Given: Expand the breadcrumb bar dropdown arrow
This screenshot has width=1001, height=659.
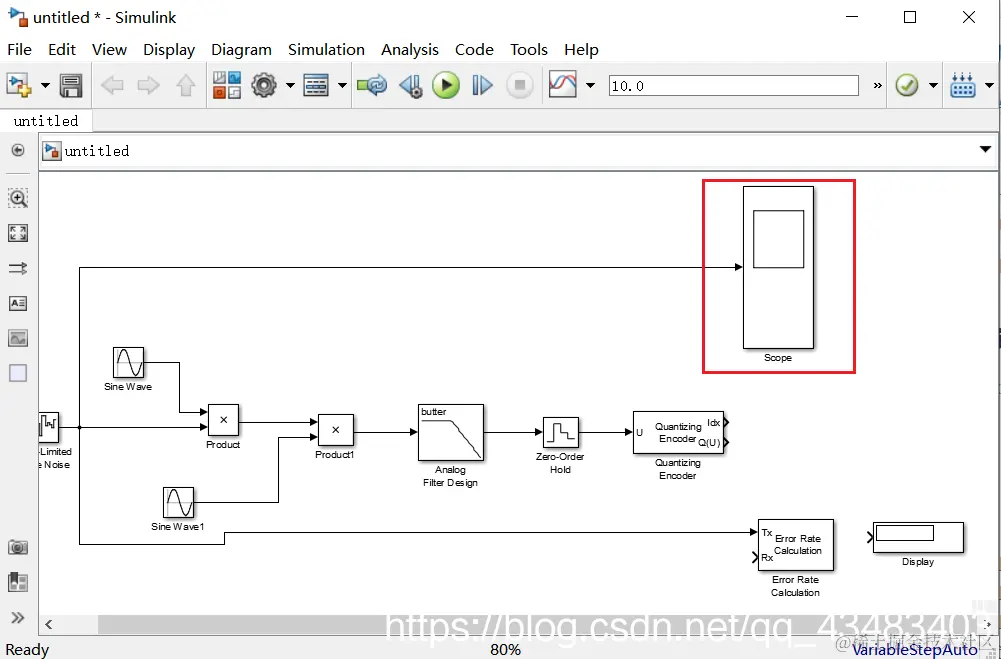Looking at the screenshot, I should coord(985,149).
